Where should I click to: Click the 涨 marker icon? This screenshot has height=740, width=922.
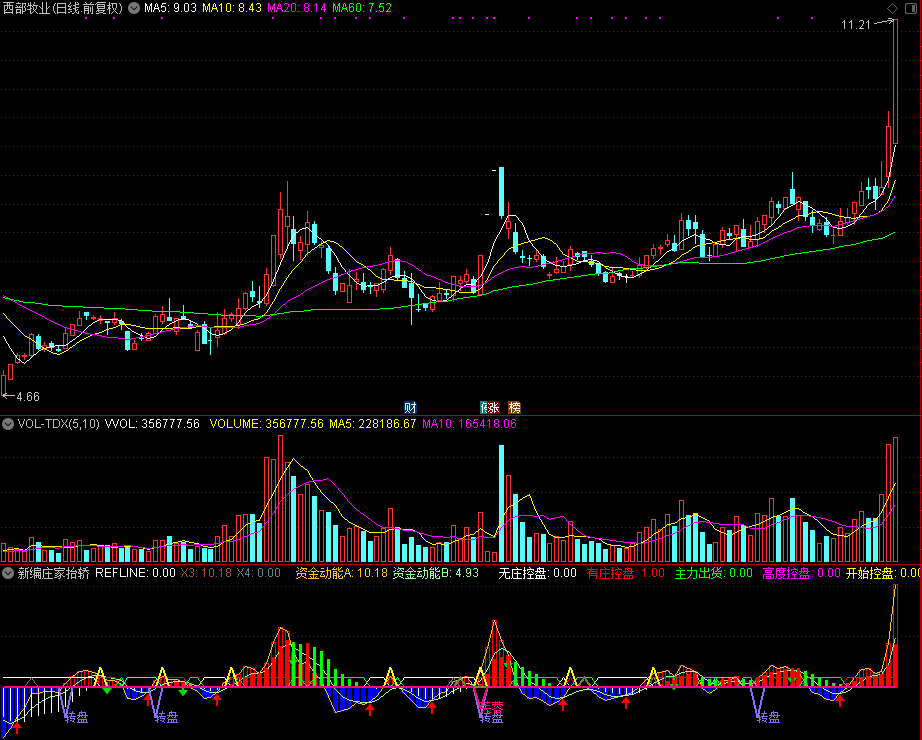493,407
